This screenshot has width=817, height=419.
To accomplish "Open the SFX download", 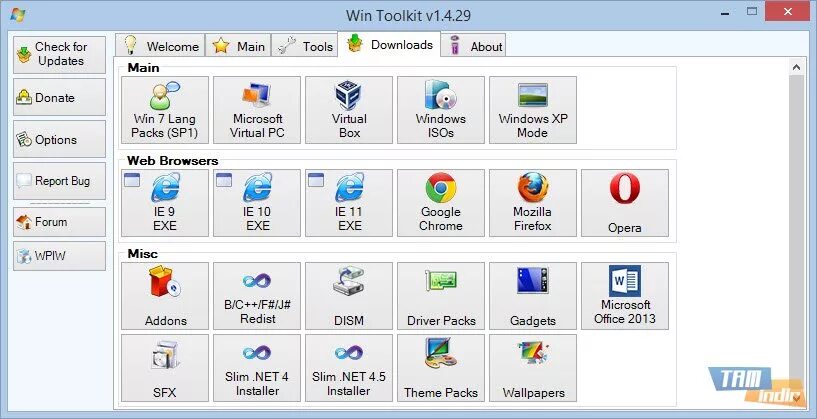I will (x=165, y=368).
